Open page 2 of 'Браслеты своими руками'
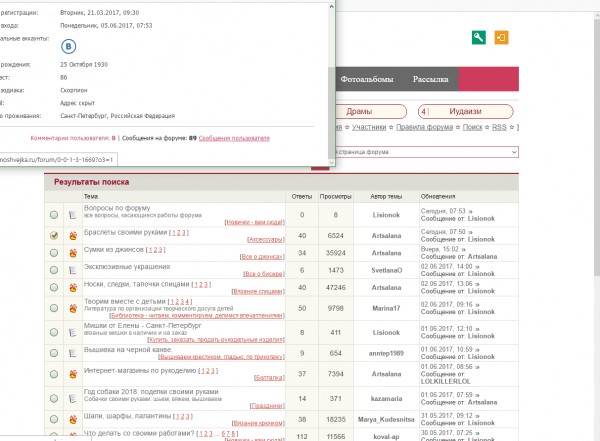Image resolution: width=600 pixels, height=441 pixels. click(179, 233)
